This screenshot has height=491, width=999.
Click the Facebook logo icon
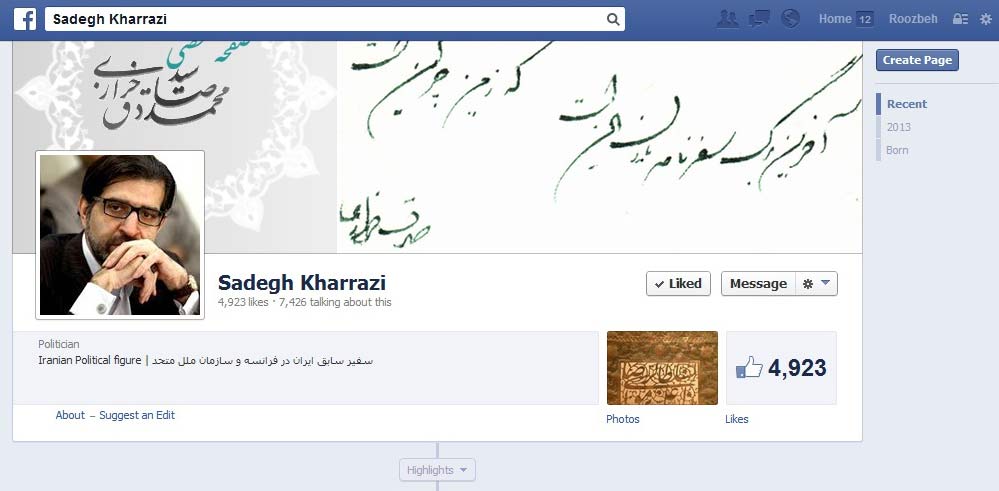tap(25, 19)
